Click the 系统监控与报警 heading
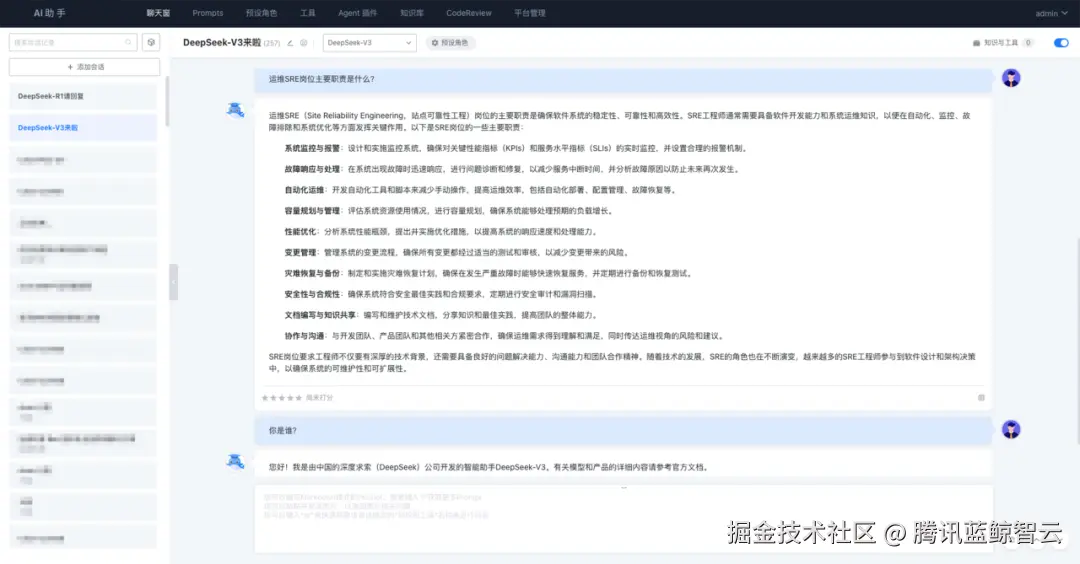Viewport: 1080px width, 564px height. click(x=312, y=148)
